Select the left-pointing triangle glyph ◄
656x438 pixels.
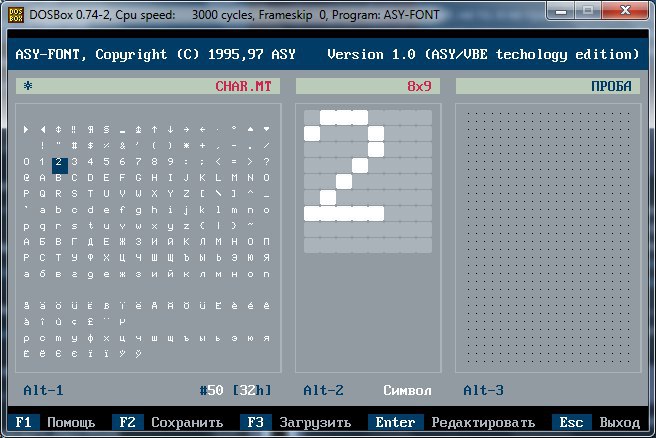42,130
